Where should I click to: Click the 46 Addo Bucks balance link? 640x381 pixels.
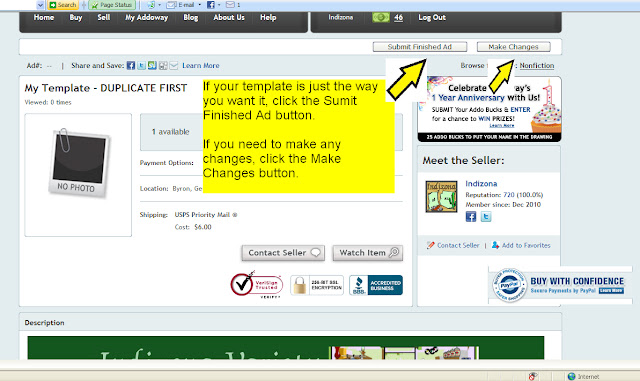click(398, 18)
